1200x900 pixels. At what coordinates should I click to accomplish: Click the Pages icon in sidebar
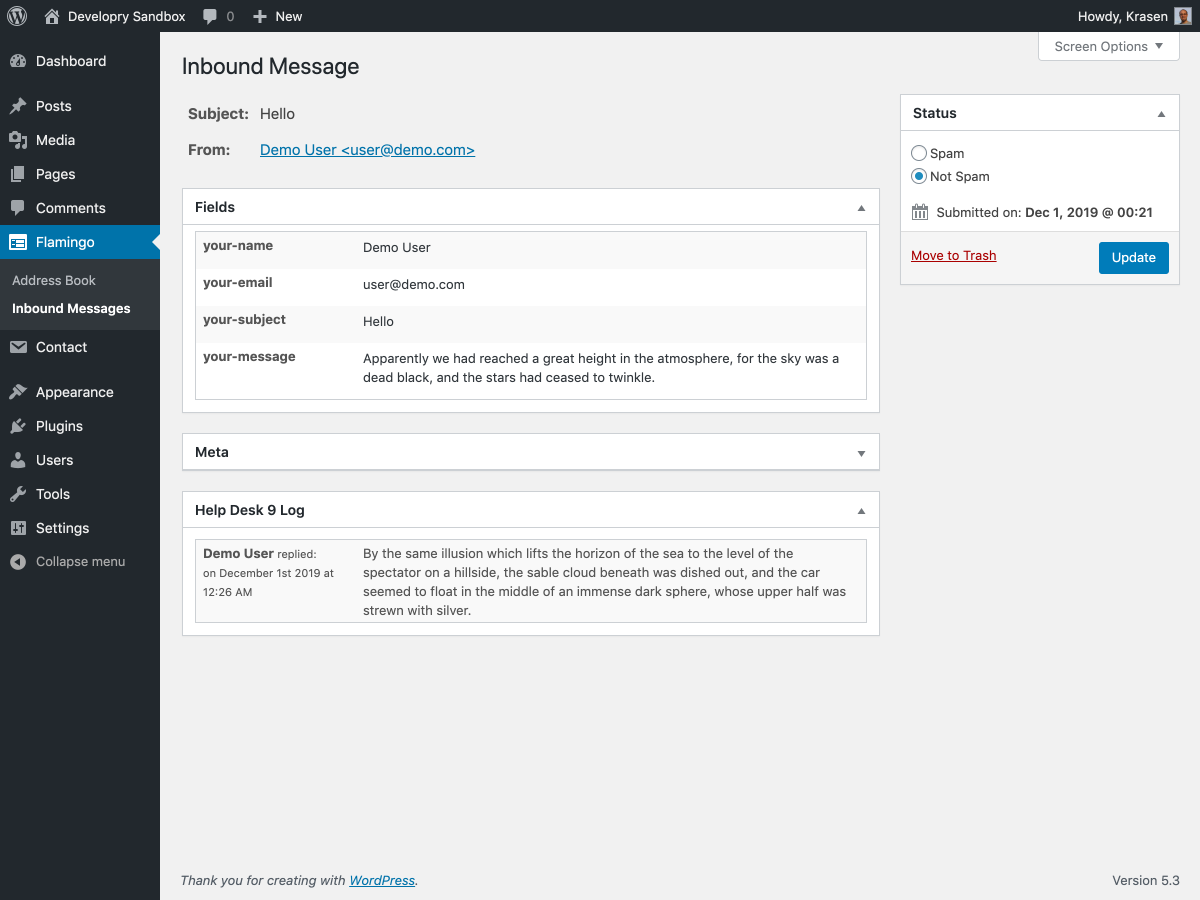[18, 174]
